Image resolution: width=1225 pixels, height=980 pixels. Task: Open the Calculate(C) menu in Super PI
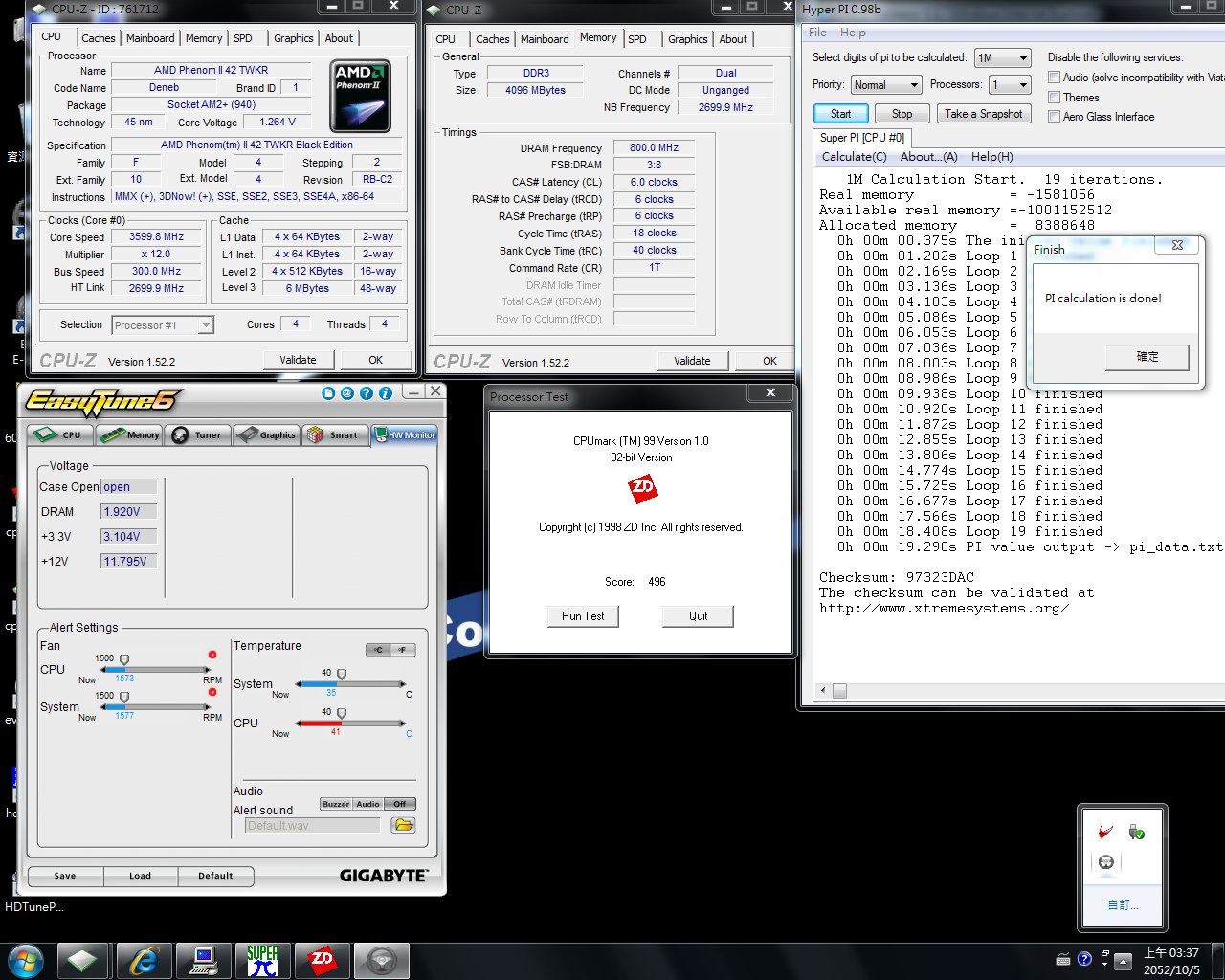[x=854, y=157]
